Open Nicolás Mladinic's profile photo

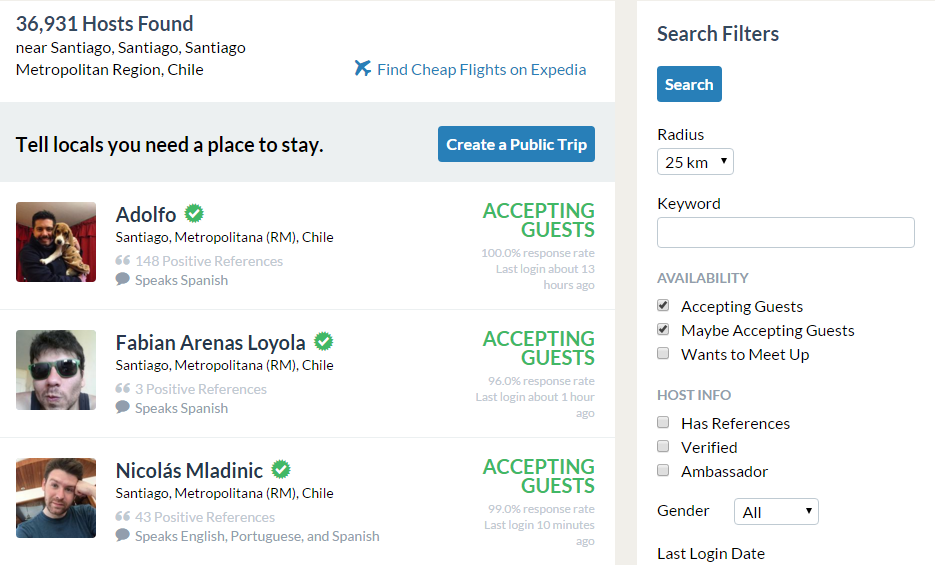pyautogui.click(x=56, y=498)
